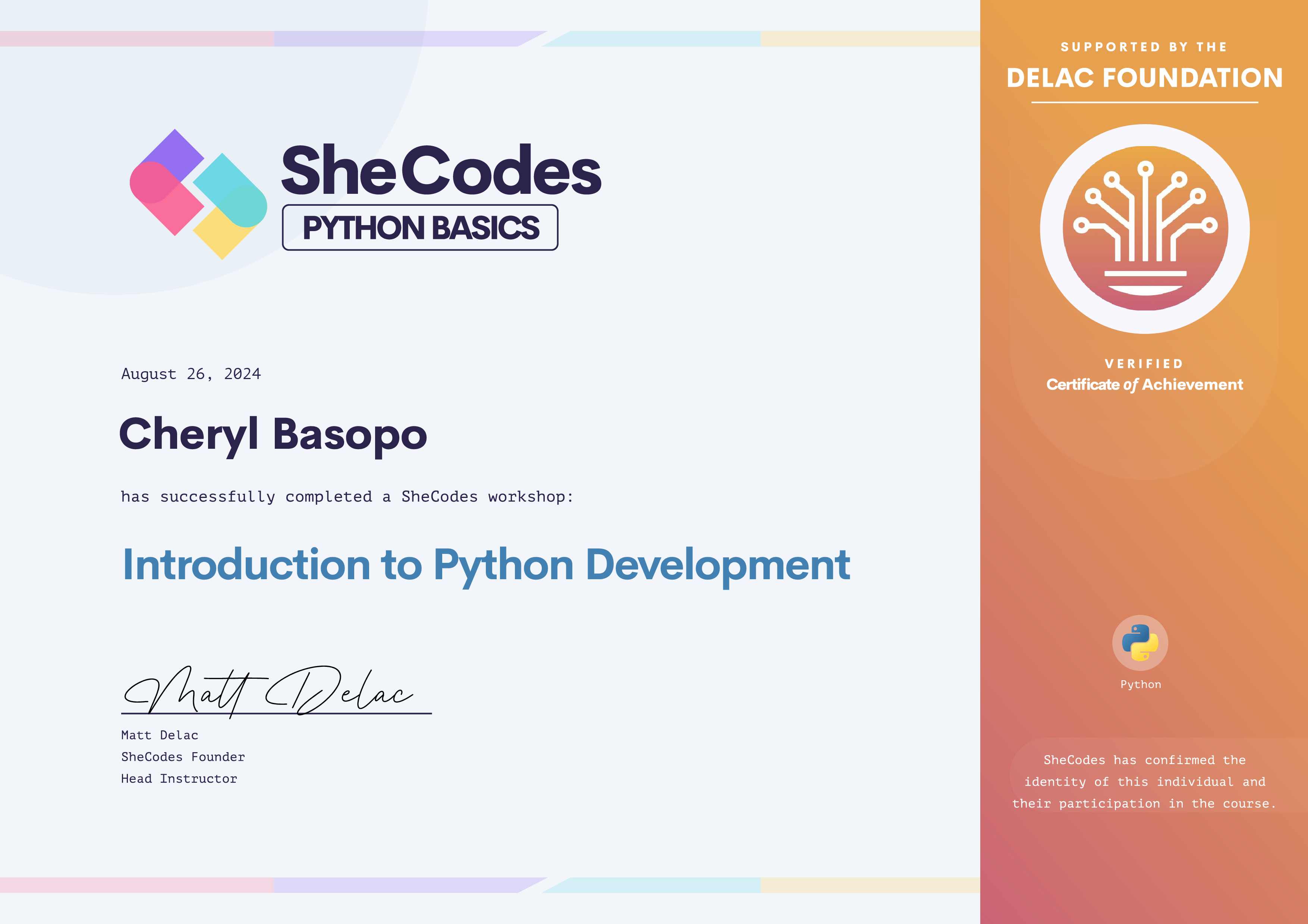Click the SheCodes wordmark text
Screen dimensions: 1308x924
click(x=440, y=170)
